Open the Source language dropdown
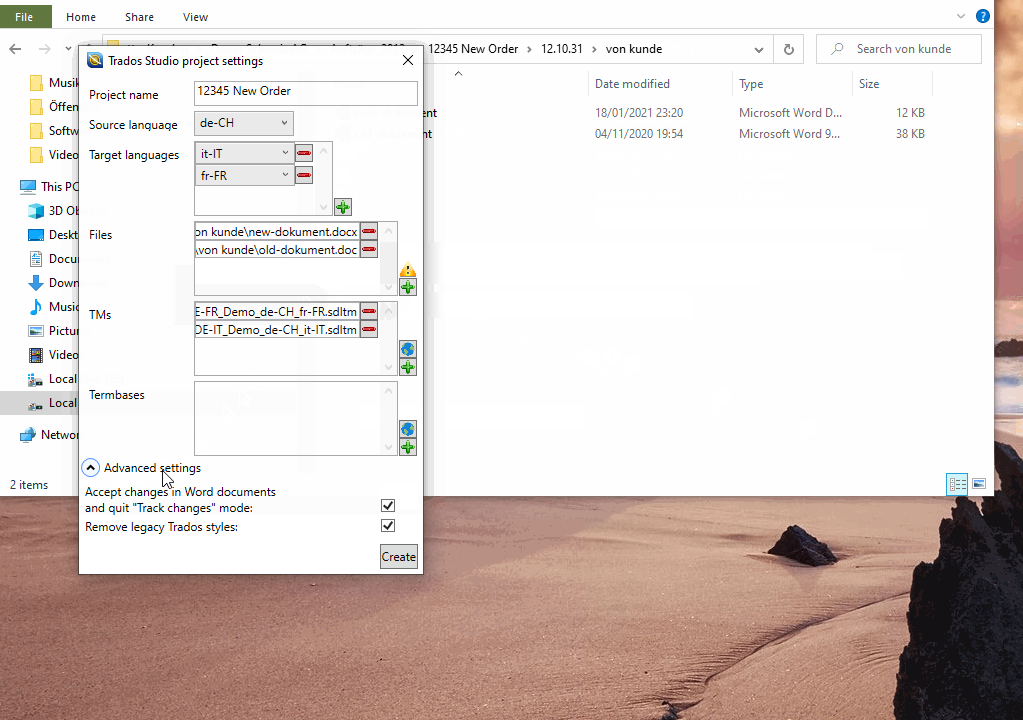 pyautogui.click(x=243, y=123)
